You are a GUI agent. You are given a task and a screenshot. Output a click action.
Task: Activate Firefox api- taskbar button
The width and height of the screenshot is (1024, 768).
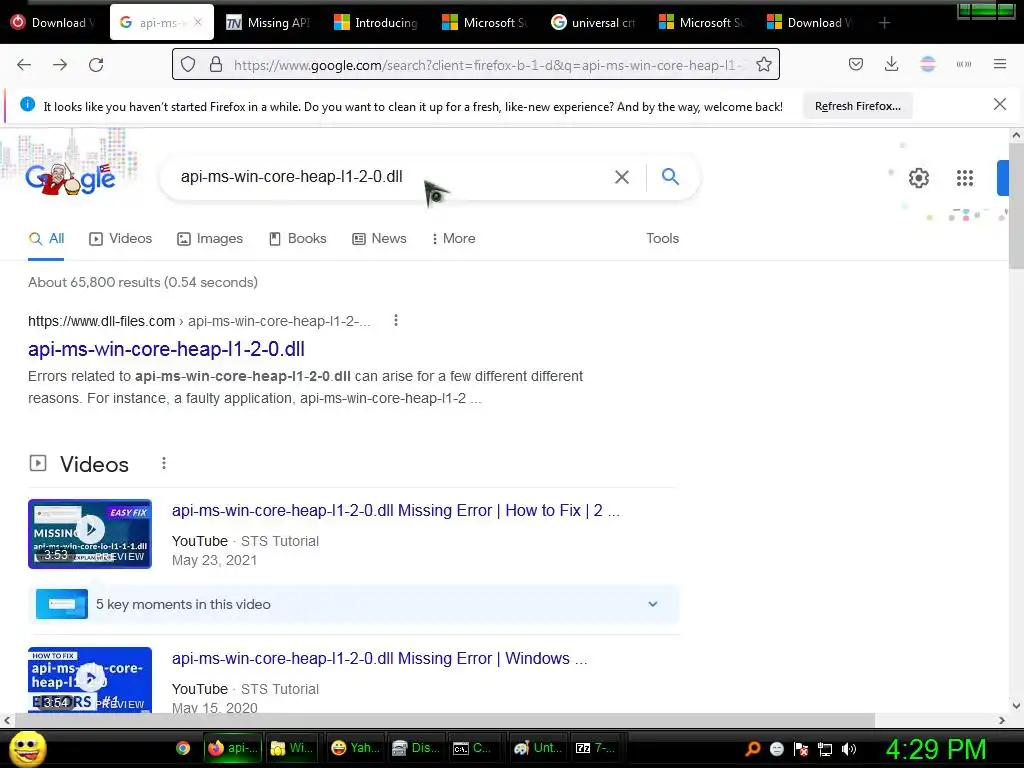point(233,748)
